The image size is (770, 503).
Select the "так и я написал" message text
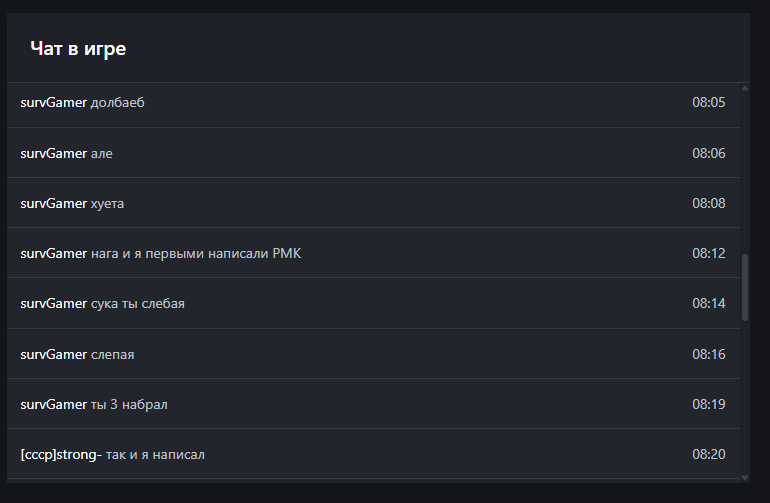click(155, 455)
